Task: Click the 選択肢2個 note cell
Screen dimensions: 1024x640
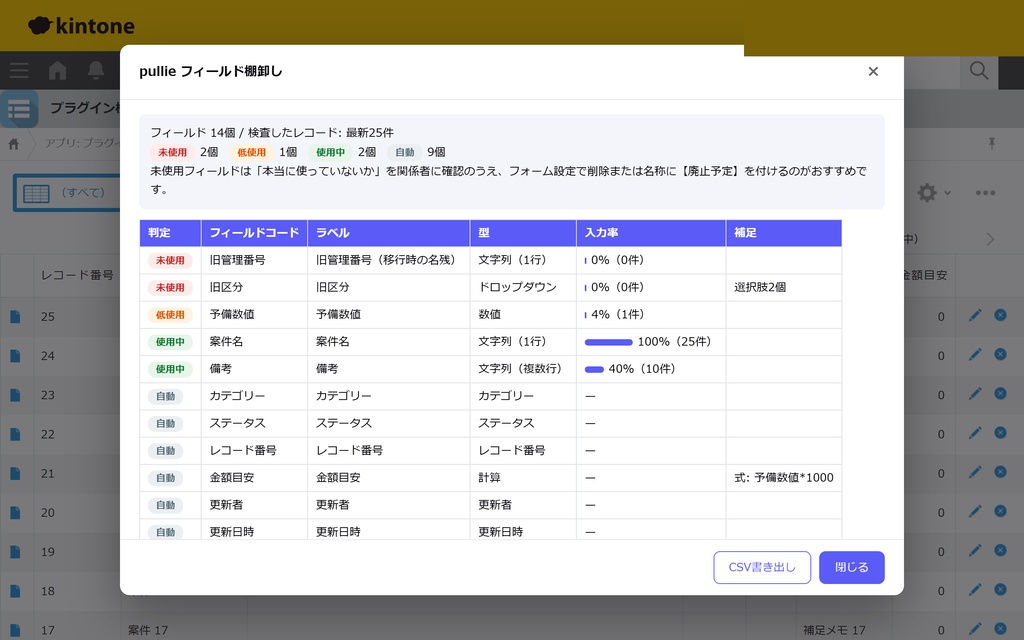Action: coord(784,288)
